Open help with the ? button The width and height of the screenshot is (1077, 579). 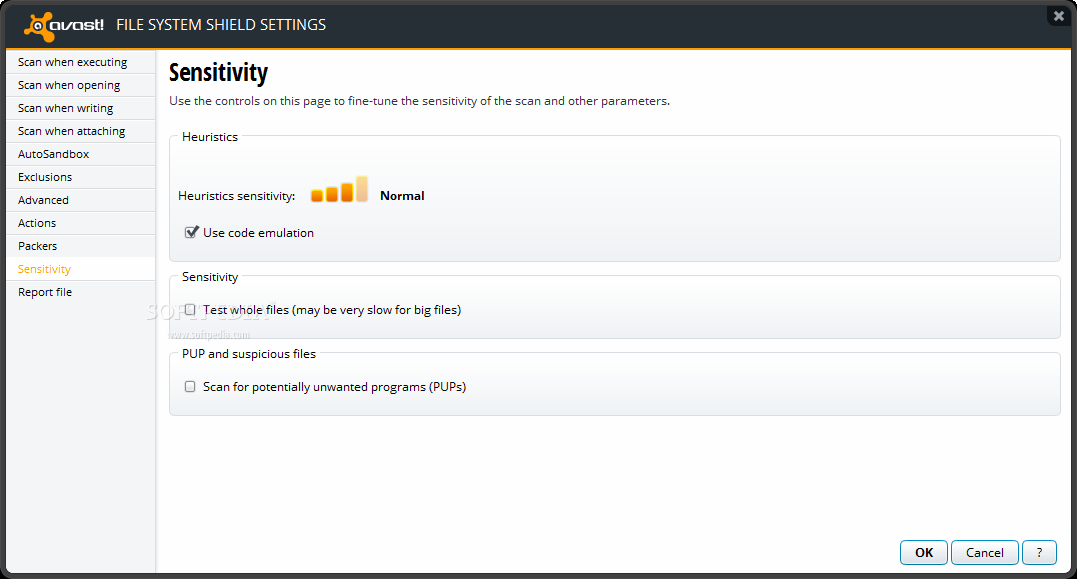click(x=1039, y=553)
